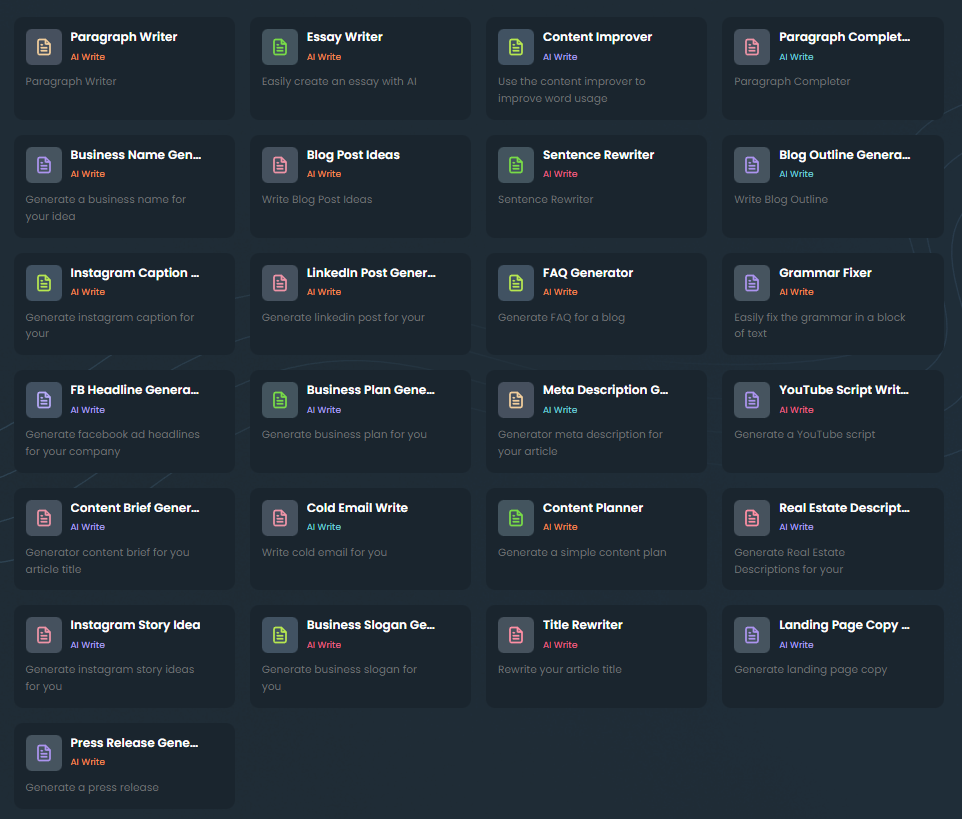Click the Content Brief Generator icon
The height and width of the screenshot is (819, 962).
pos(44,518)
